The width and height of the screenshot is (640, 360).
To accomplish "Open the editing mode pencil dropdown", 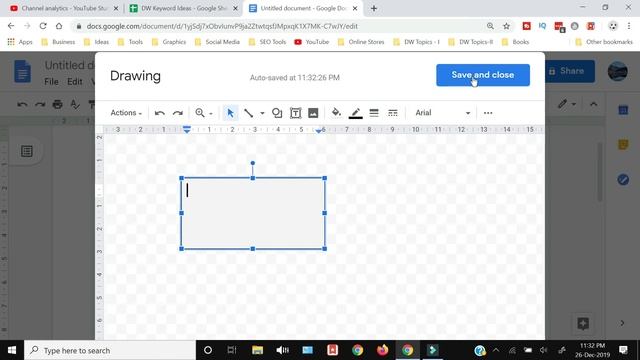I will [567, 104].
